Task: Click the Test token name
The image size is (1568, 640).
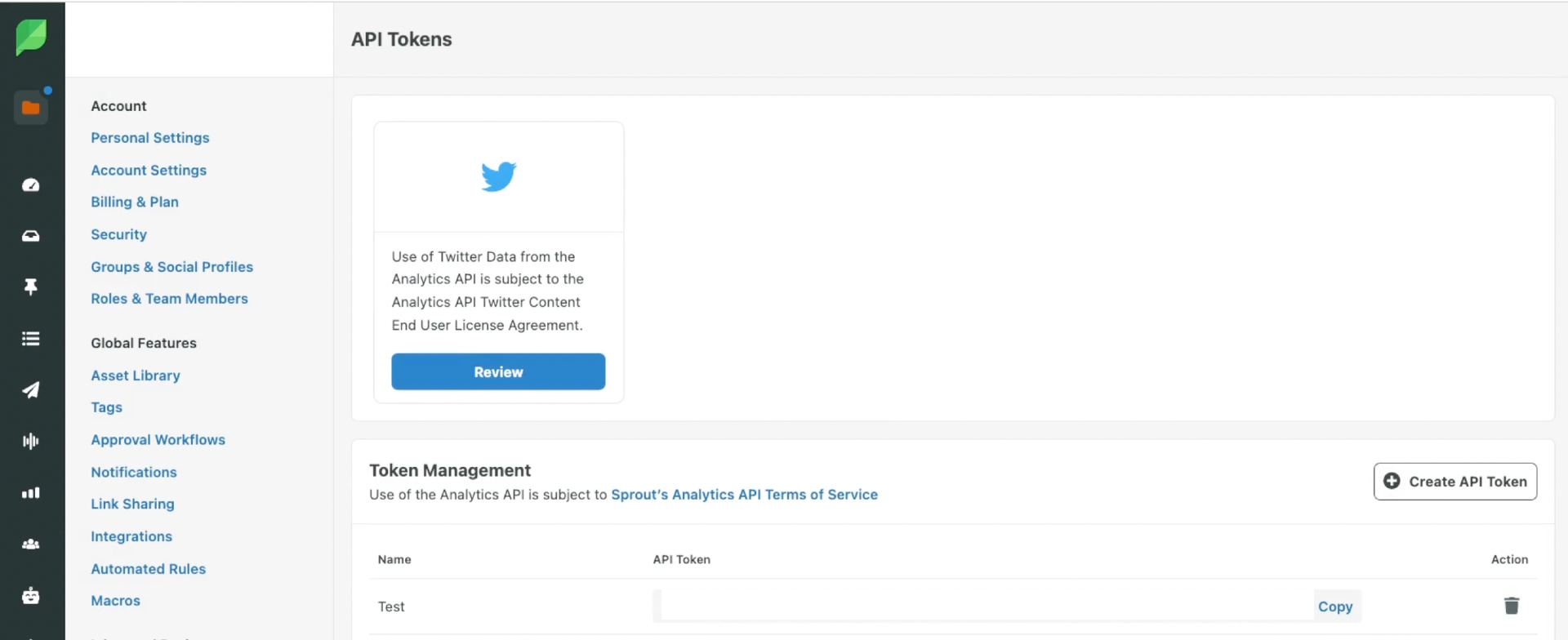Action: pos(391,607)
